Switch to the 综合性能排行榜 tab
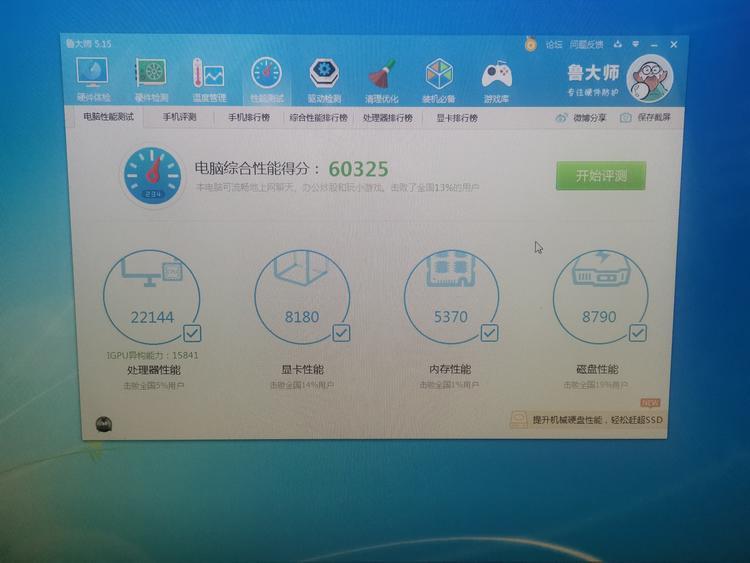Screen dimensions: 750x563 pyautogui.click(x=318, y=118)
